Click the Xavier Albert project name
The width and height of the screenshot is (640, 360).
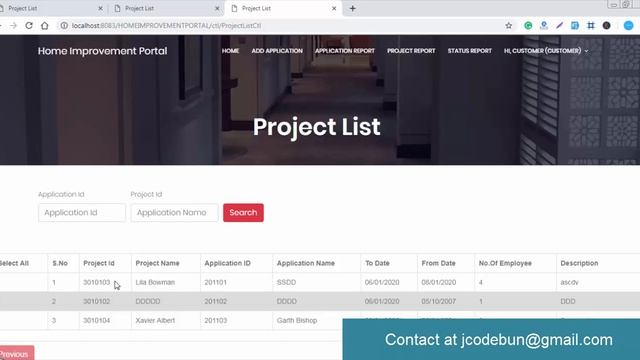[x=155, y=320]
